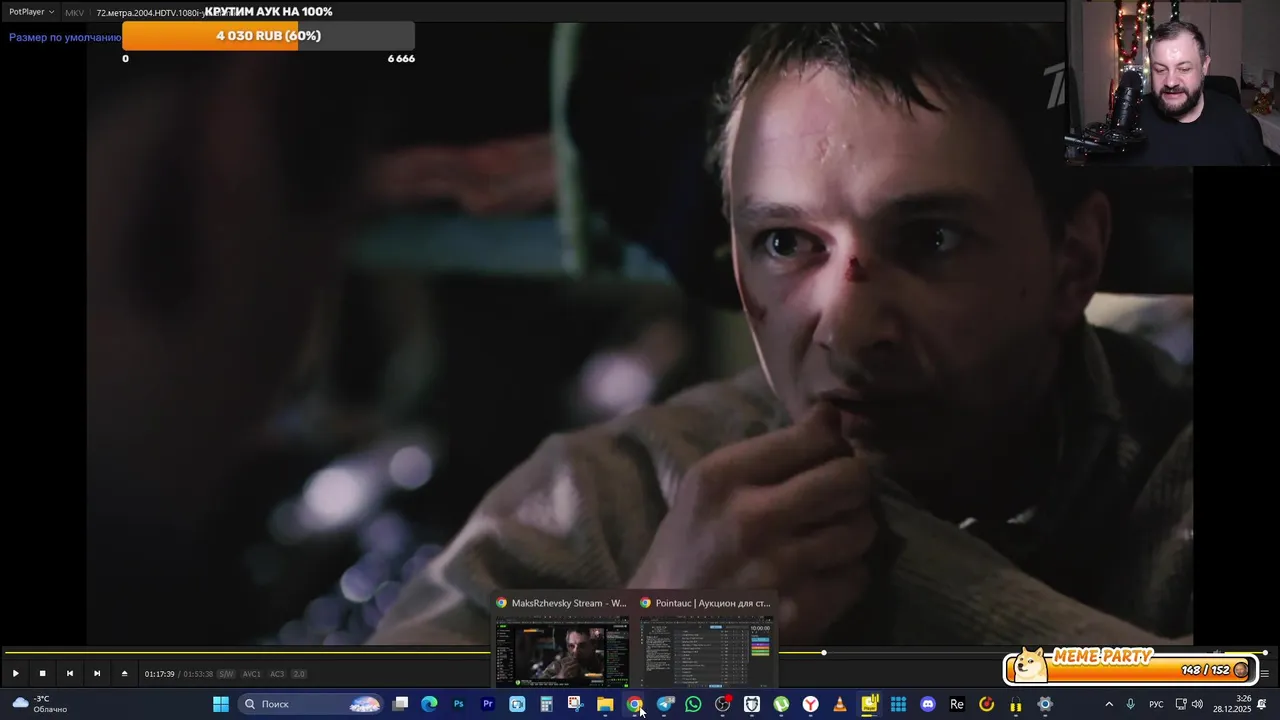This screenshot has height=720, width=1280.
Task: Click the 2.0 audio channels label
Action: [x=299, y=674]
